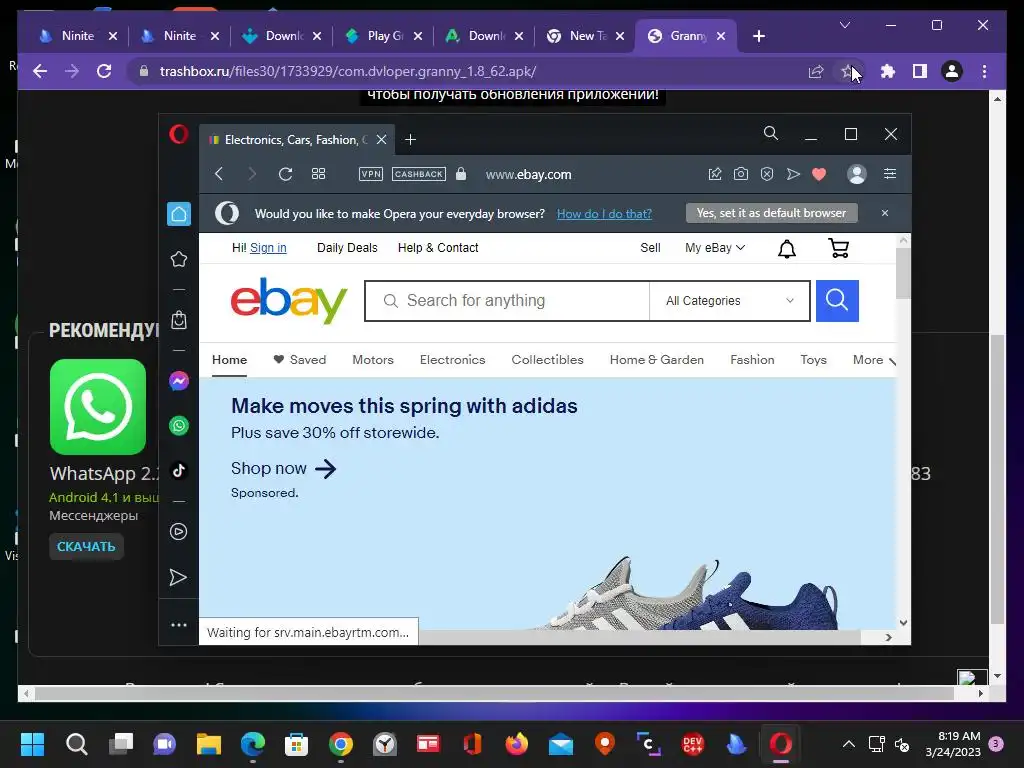Image resolution: width=1024 pixels, height=768 pixels.
Task: Open Opera sidebar three-dots setup
Action: (x=179, y=625)
